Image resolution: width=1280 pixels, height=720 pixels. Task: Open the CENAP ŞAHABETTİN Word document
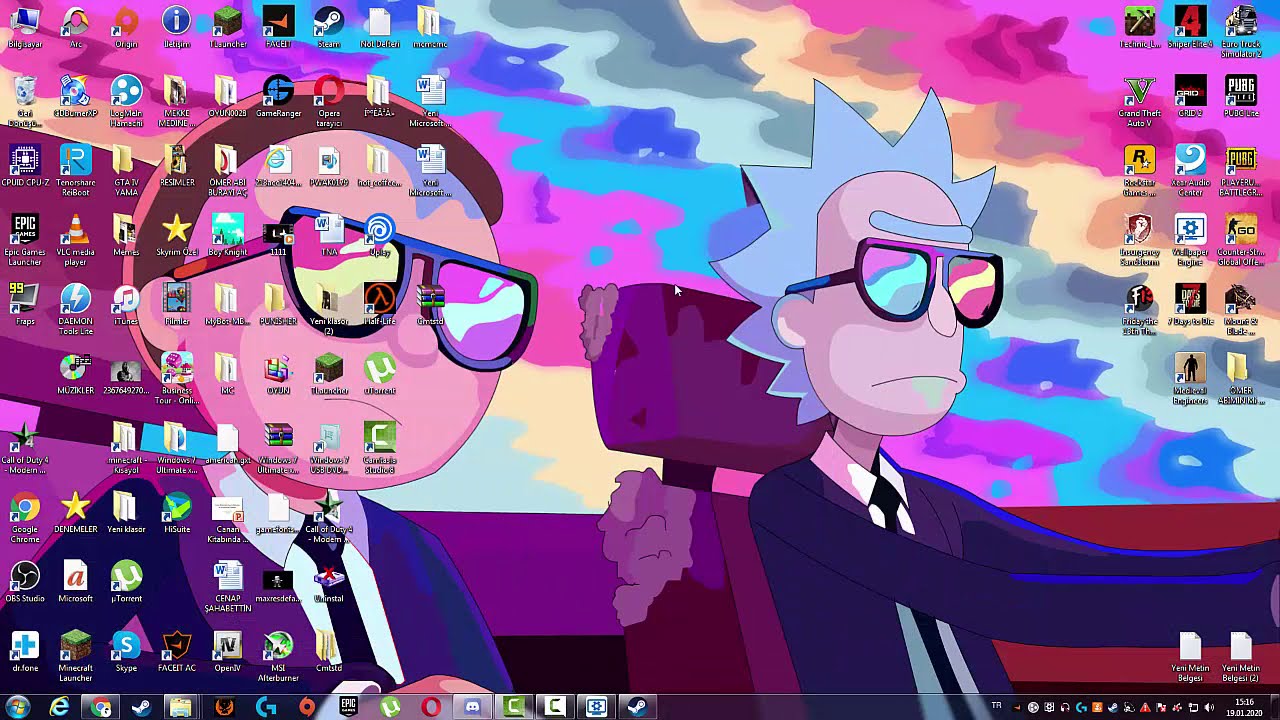pos(228,586)
